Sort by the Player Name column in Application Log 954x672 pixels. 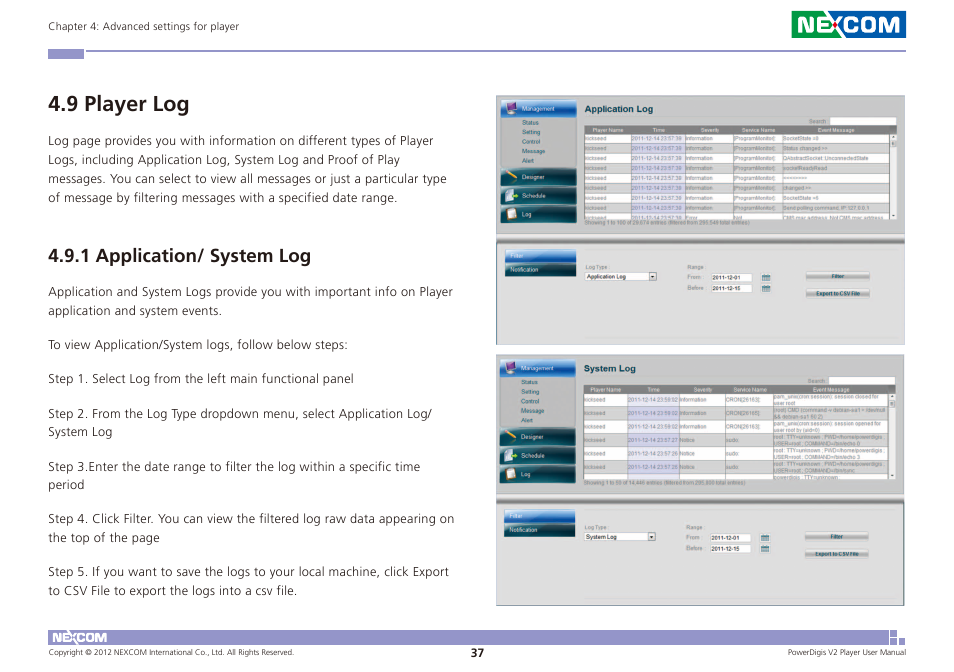(608, 130)
